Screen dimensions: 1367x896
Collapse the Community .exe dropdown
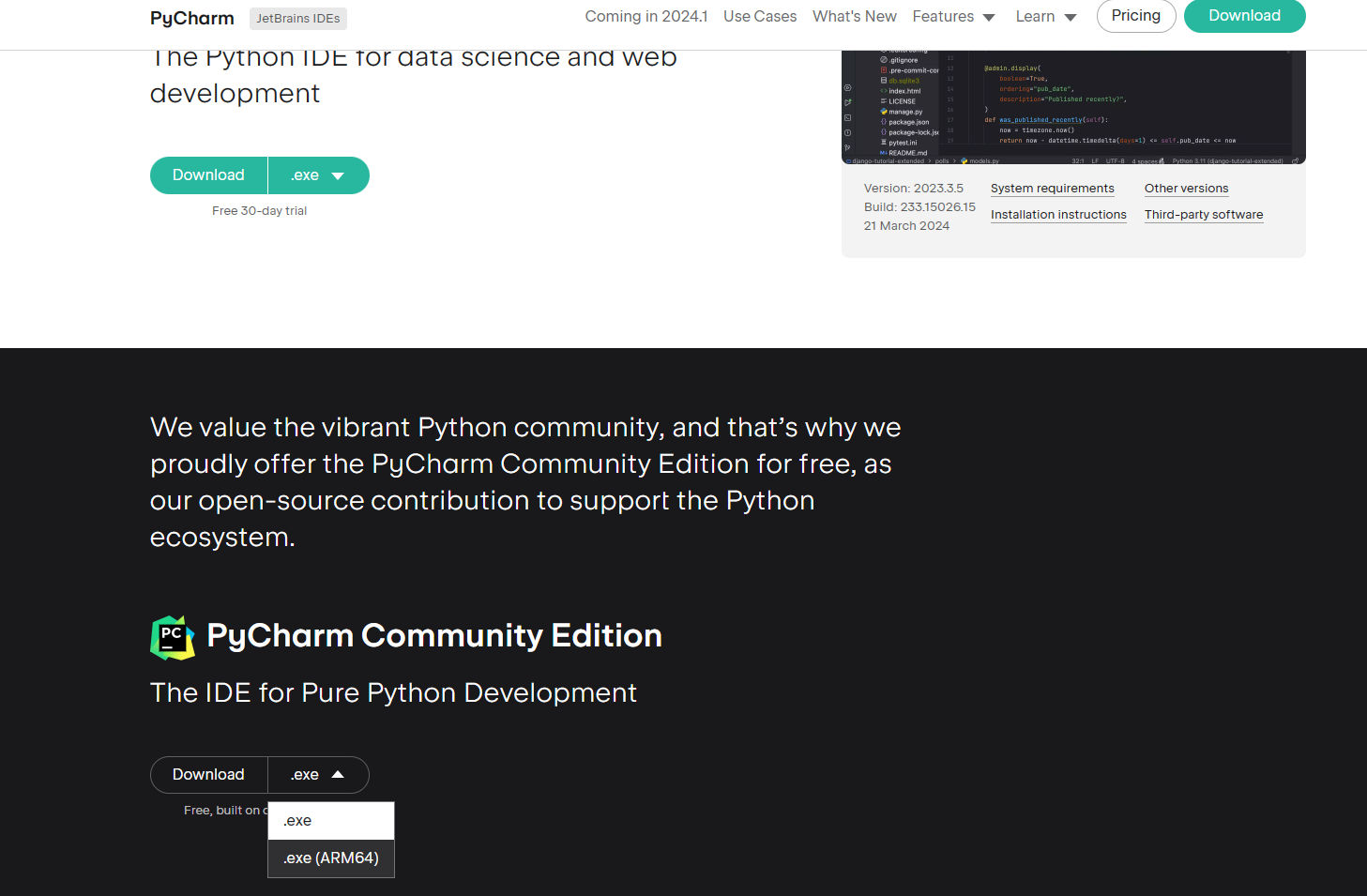[x=319, y=775]
